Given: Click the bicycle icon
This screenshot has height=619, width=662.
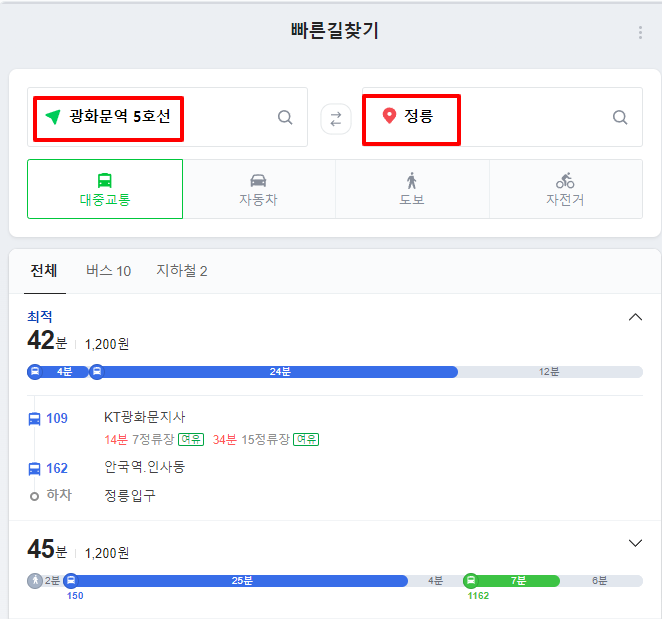Looking at the screenshot, I should [x=565, y=180].
